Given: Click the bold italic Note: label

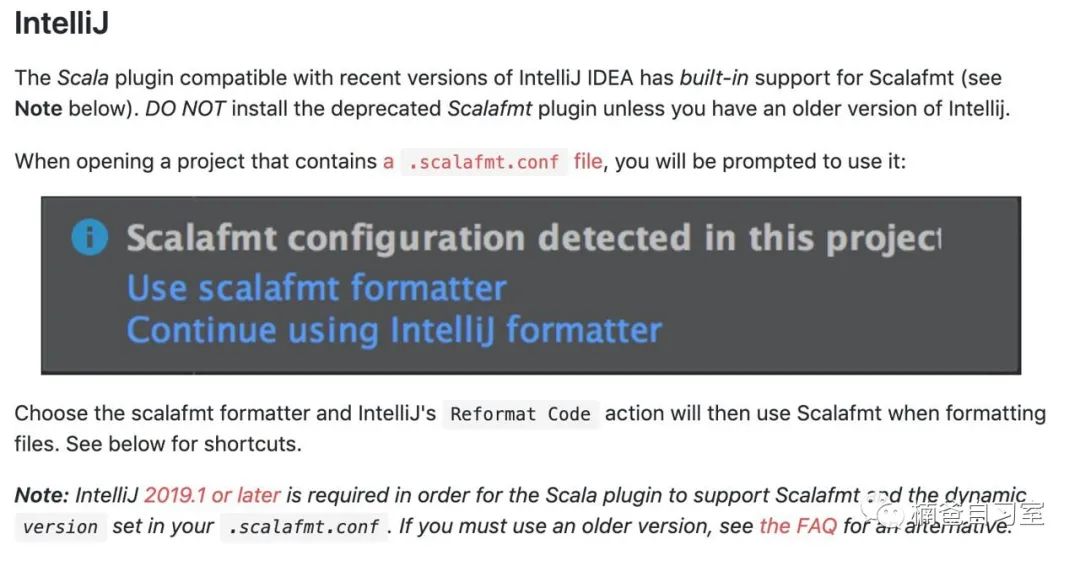Looking at the screenshot, I should [x=41, y=495].
